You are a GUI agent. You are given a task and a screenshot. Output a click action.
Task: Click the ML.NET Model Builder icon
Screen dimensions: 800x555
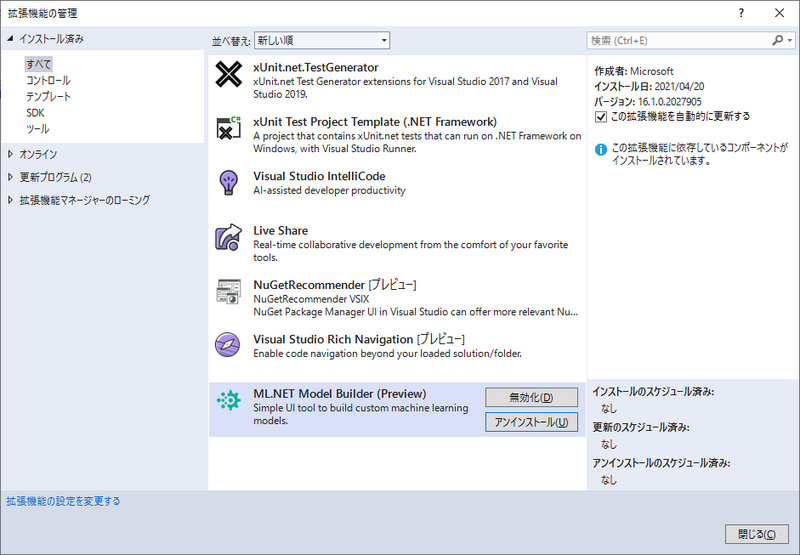228,400
